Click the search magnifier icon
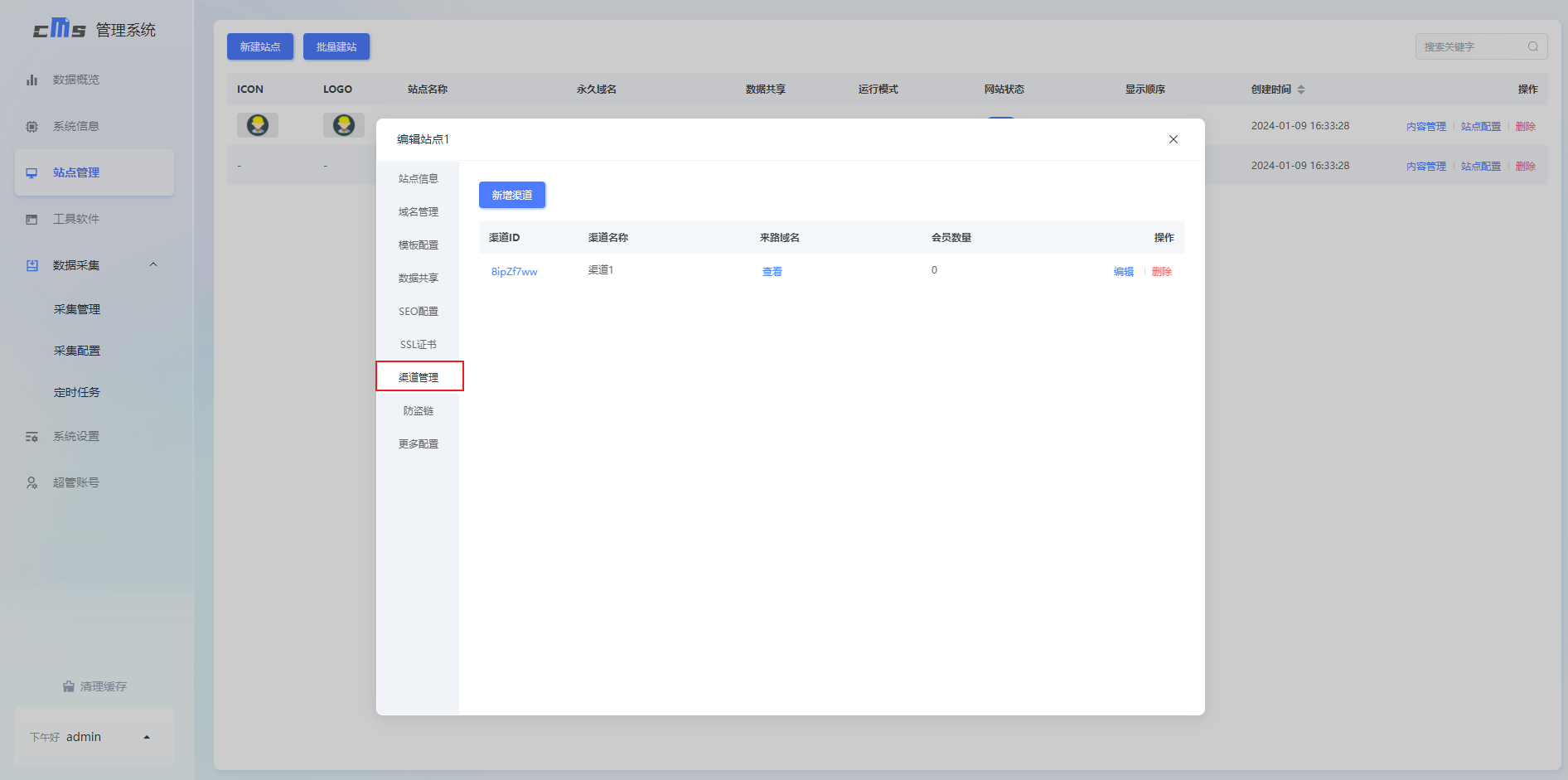Viewport: 1568px width, 780px height. point(1532,47)
